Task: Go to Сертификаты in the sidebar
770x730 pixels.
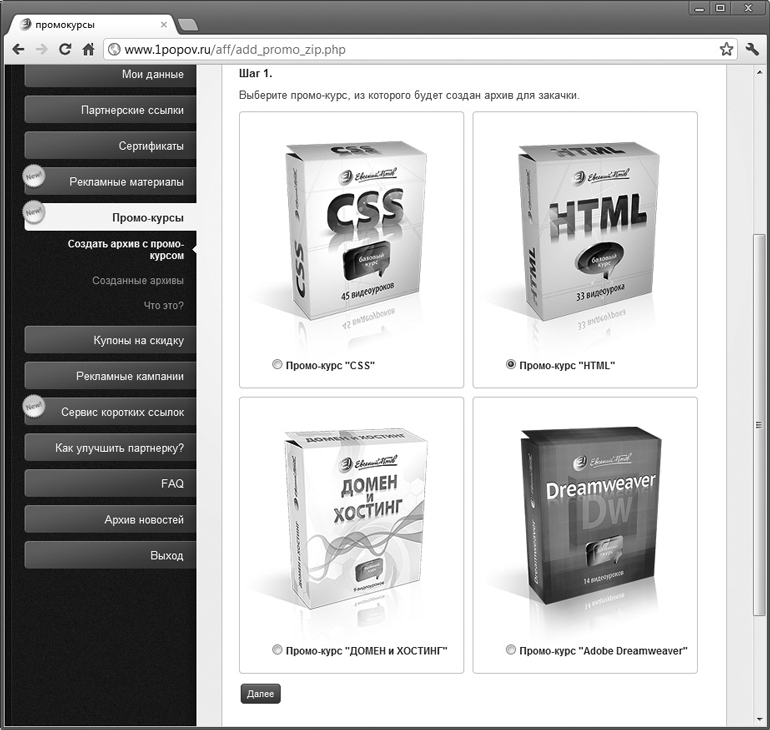Action: pyautogui.click(x=110, y=146)
